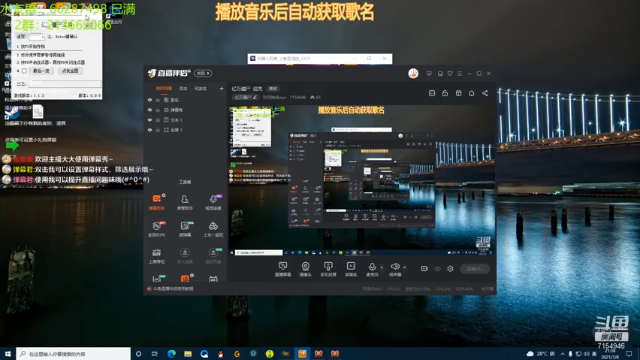Click the button beside checkbox in small dialog
Image resolution: width=640 pixels, height=360 pixels.
(x=41, y=71)
